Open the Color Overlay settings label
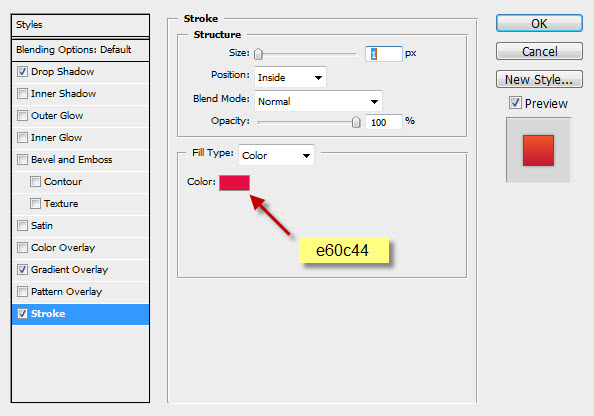Viewport: 594px width, 416px height. click(63, 248)
